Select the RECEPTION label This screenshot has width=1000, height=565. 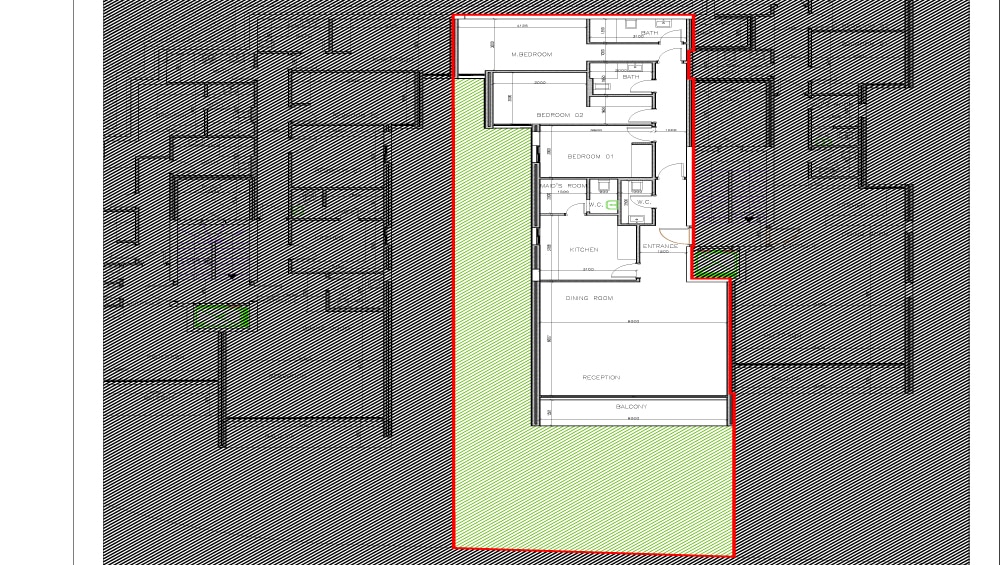601,378
